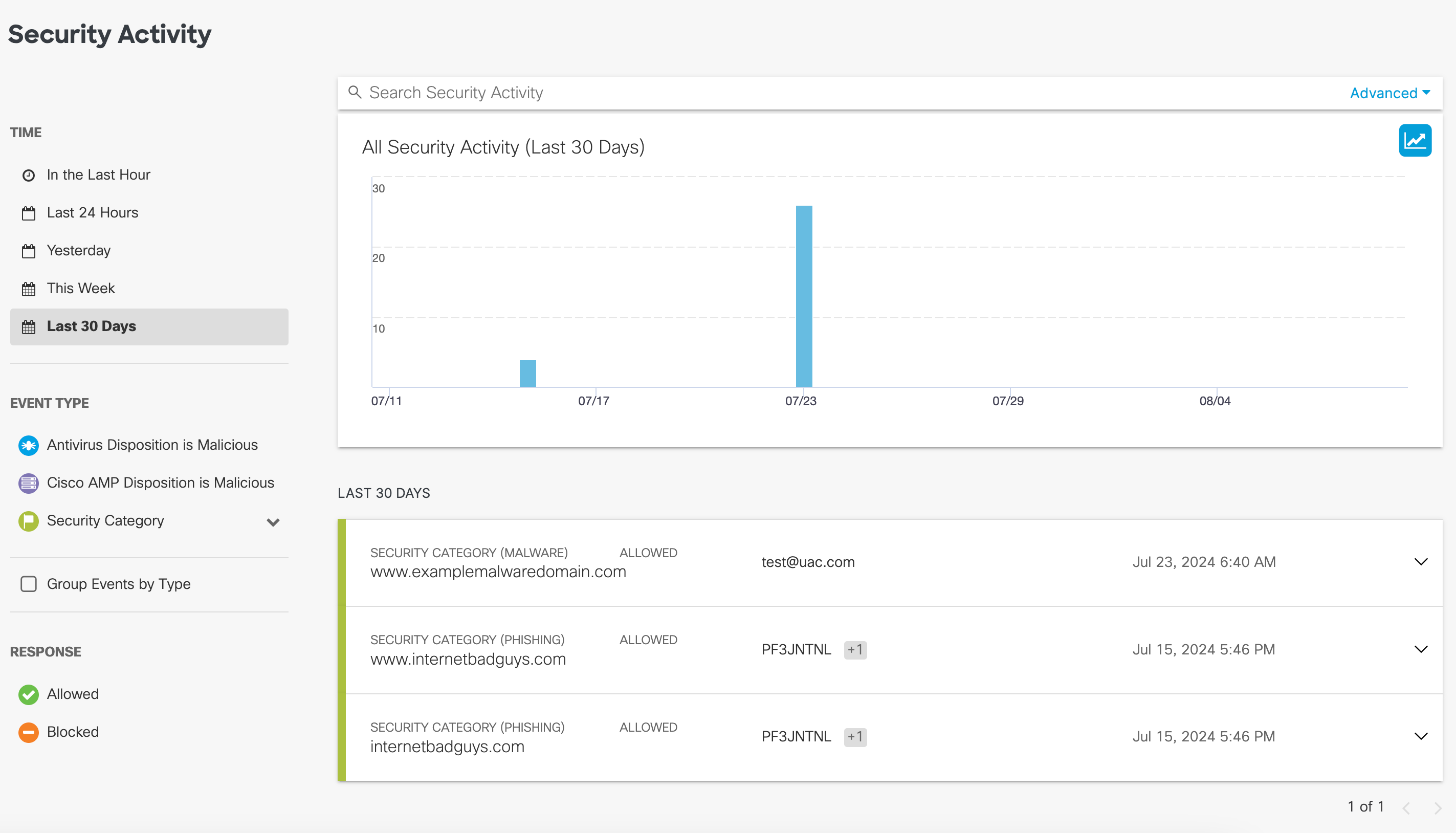1456x833 pixels.
Task: Choose Yesterday time range
Action: 78,251
